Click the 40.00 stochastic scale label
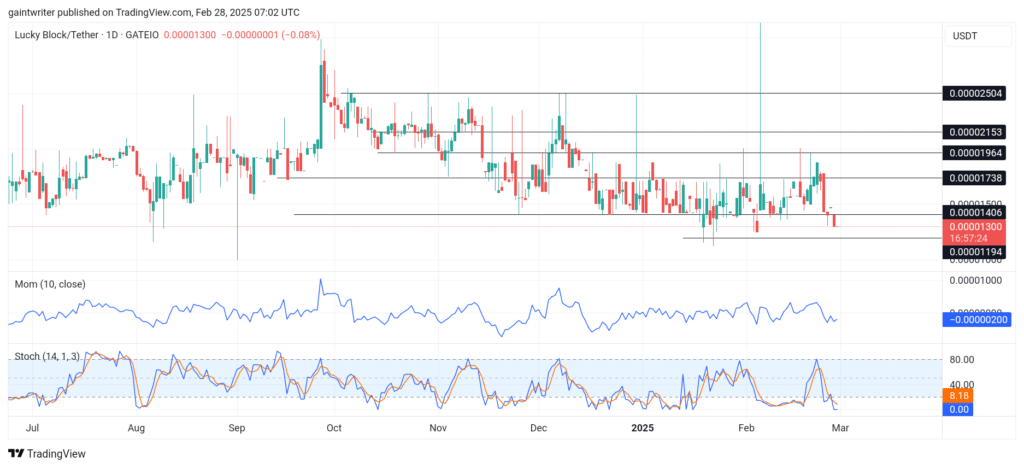This screenshot has height=468, width=1024. (x=962, y=384)
